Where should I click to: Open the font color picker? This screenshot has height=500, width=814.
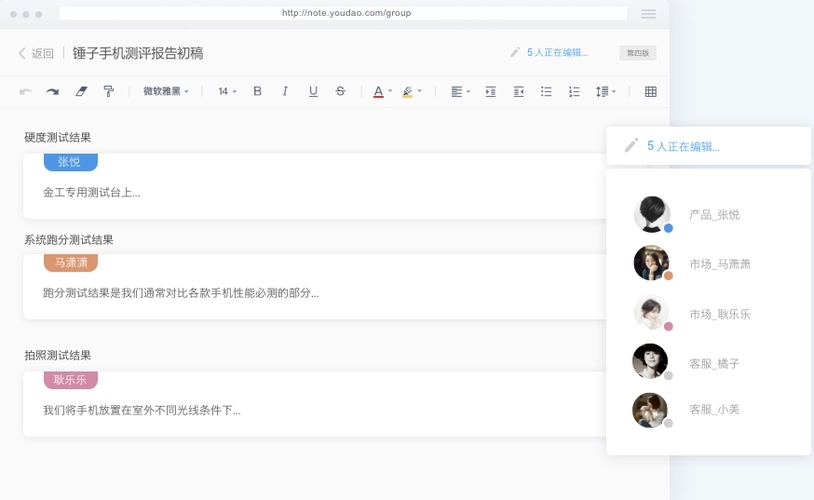(x=382, y=92)
